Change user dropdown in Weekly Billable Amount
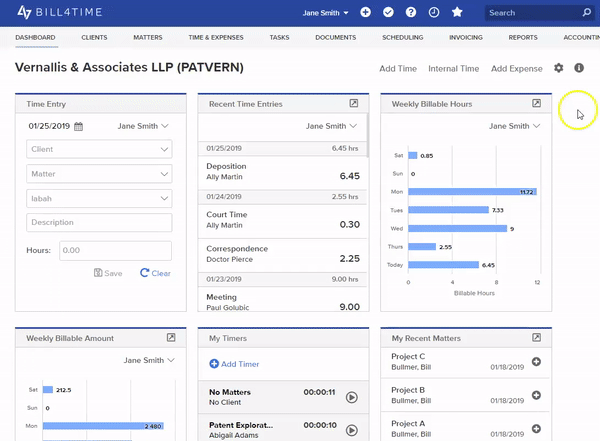The image size is (600, 441). pos(149,360)
